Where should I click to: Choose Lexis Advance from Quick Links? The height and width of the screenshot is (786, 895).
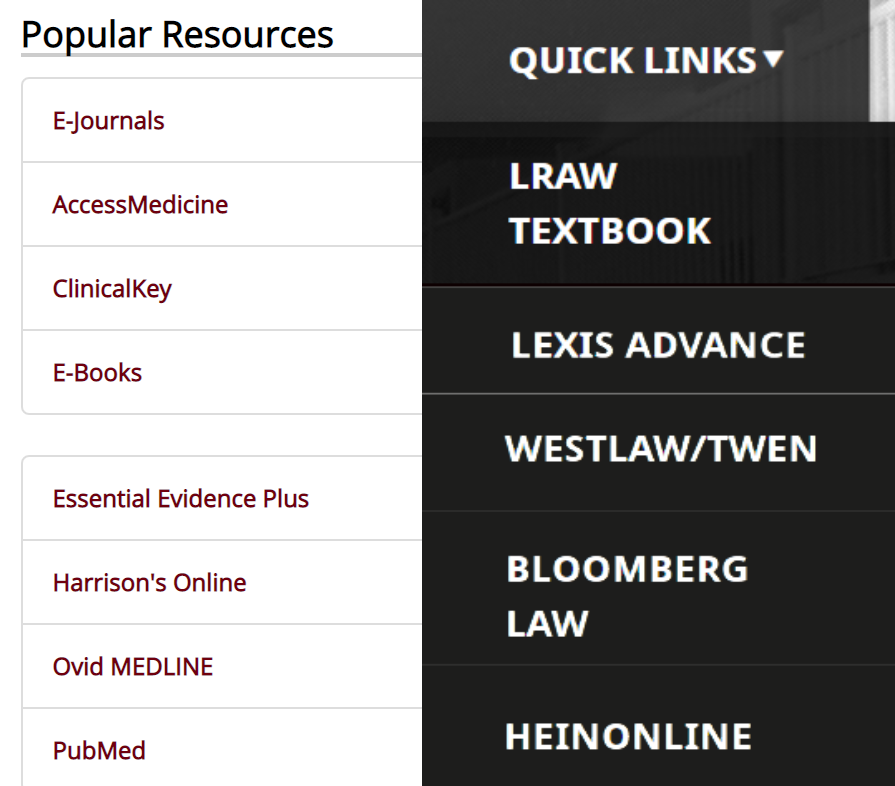[x=658, y=345]
